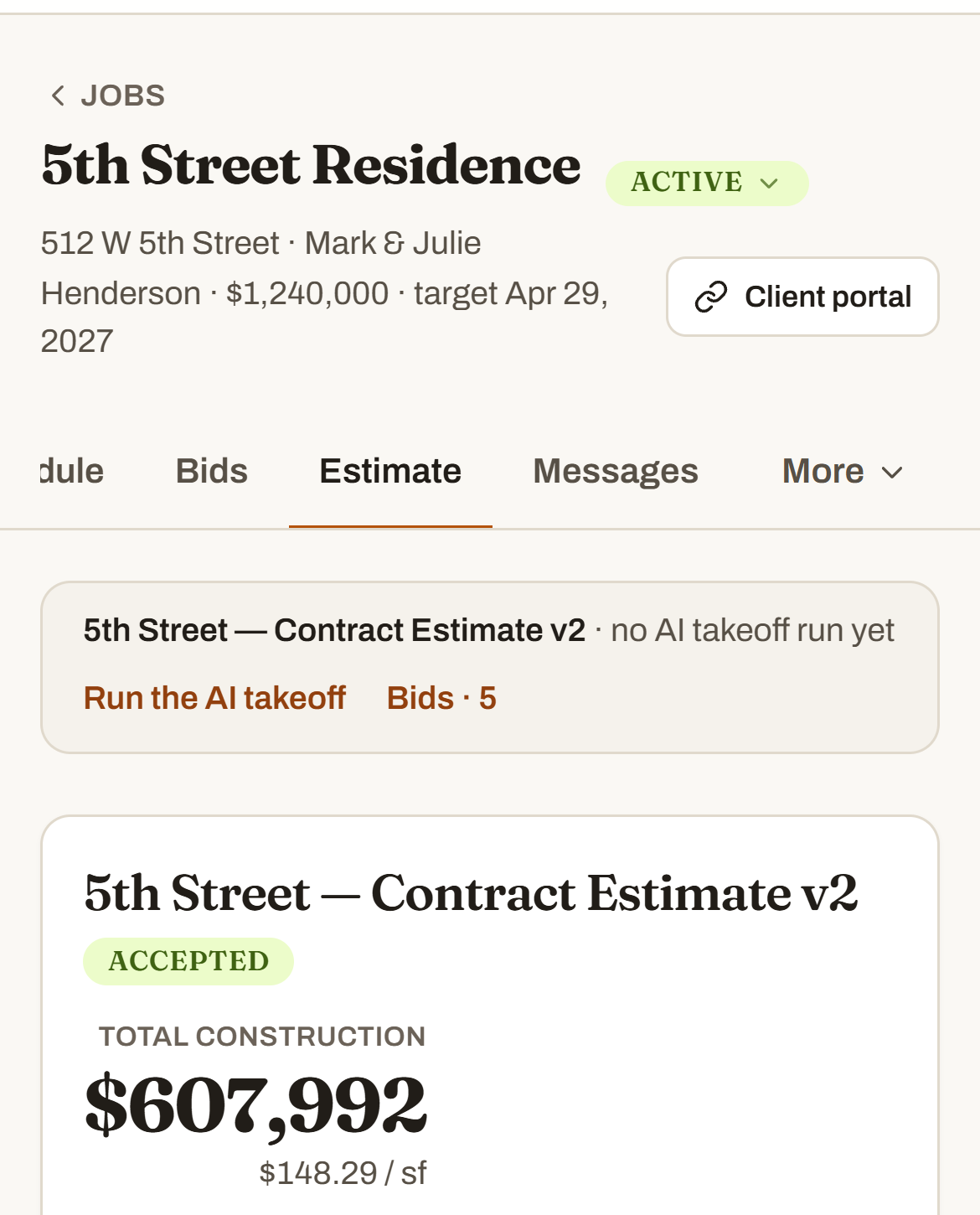Click the $607,992 total construction amount
This screenshot has height=1215, width=980.
pos(255,1105)
